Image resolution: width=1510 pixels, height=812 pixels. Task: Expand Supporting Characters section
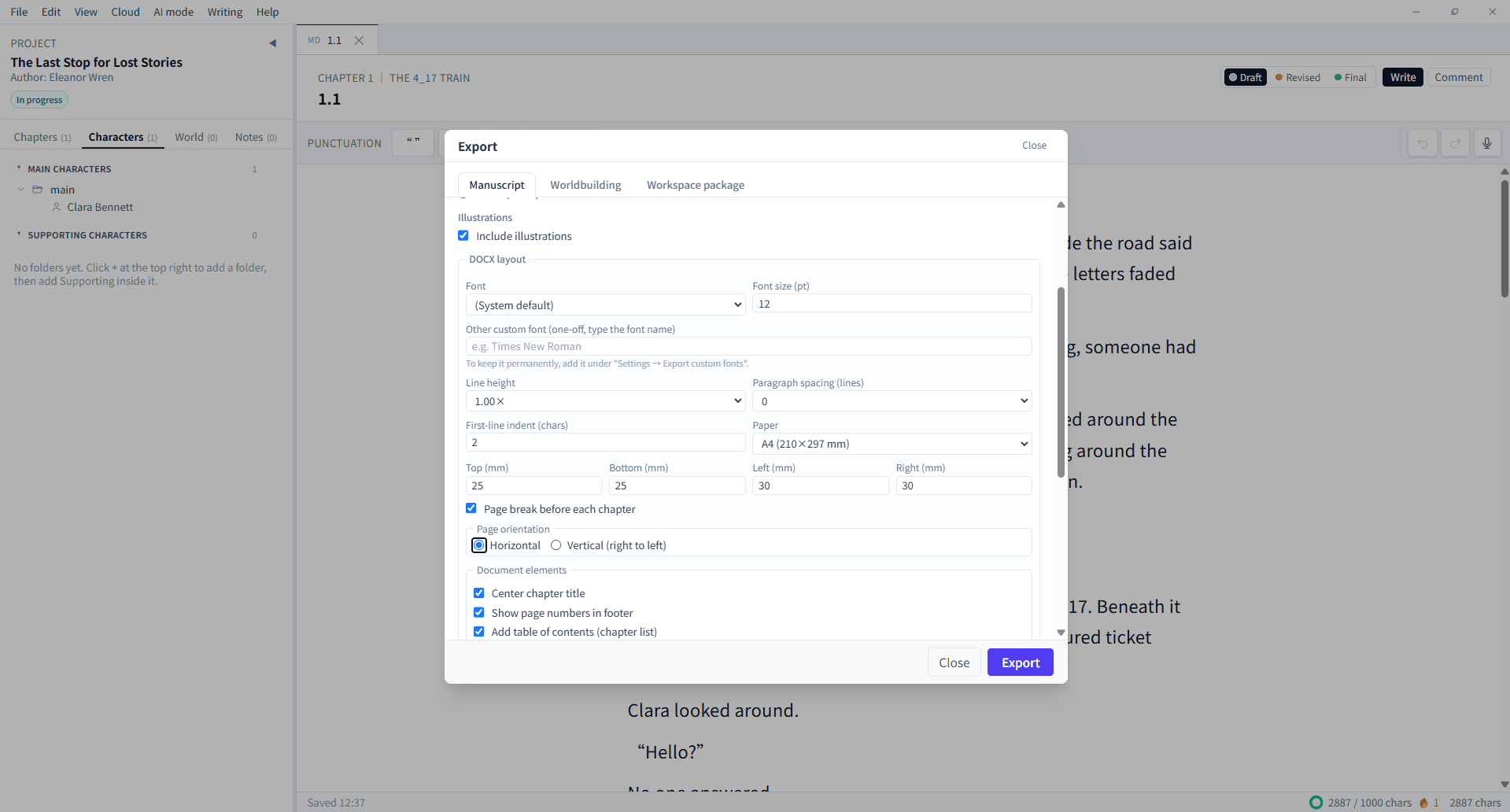pos(19,234)
